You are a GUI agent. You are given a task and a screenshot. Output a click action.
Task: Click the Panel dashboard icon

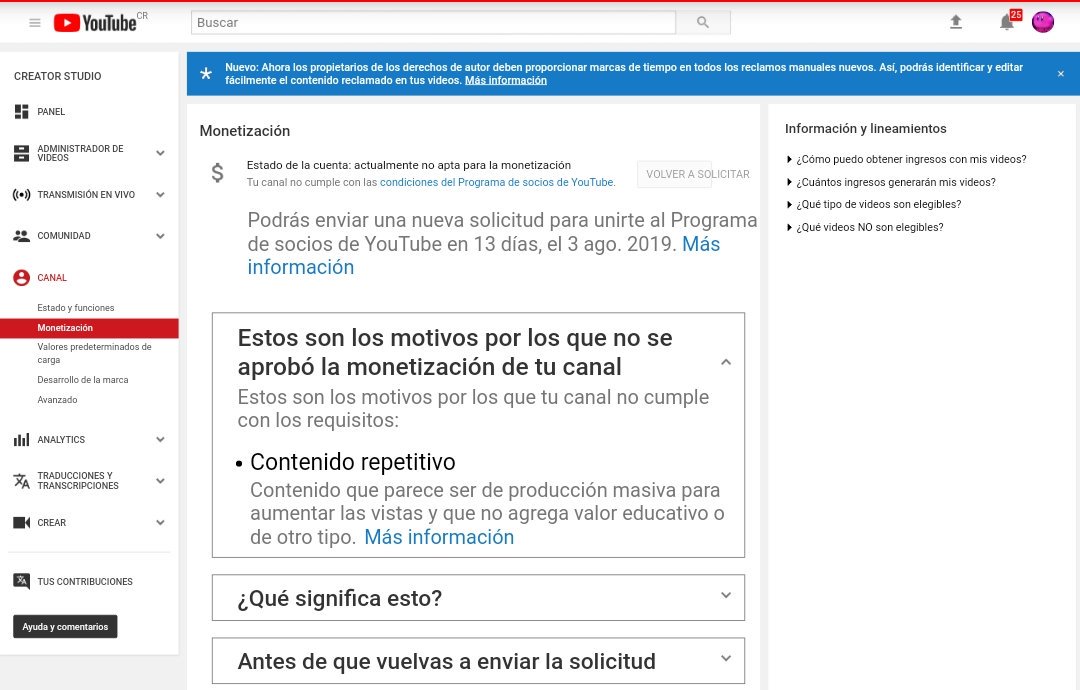click(21, 112)
